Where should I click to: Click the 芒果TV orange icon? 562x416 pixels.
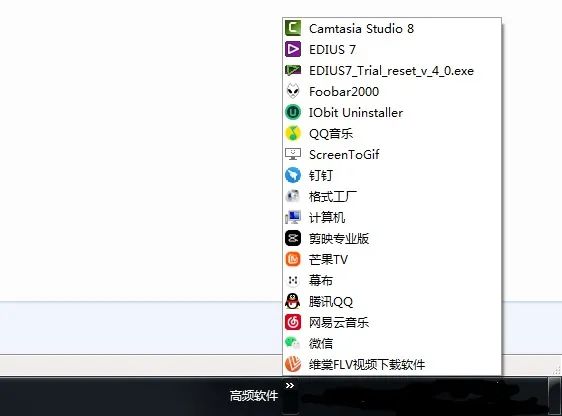293,259
